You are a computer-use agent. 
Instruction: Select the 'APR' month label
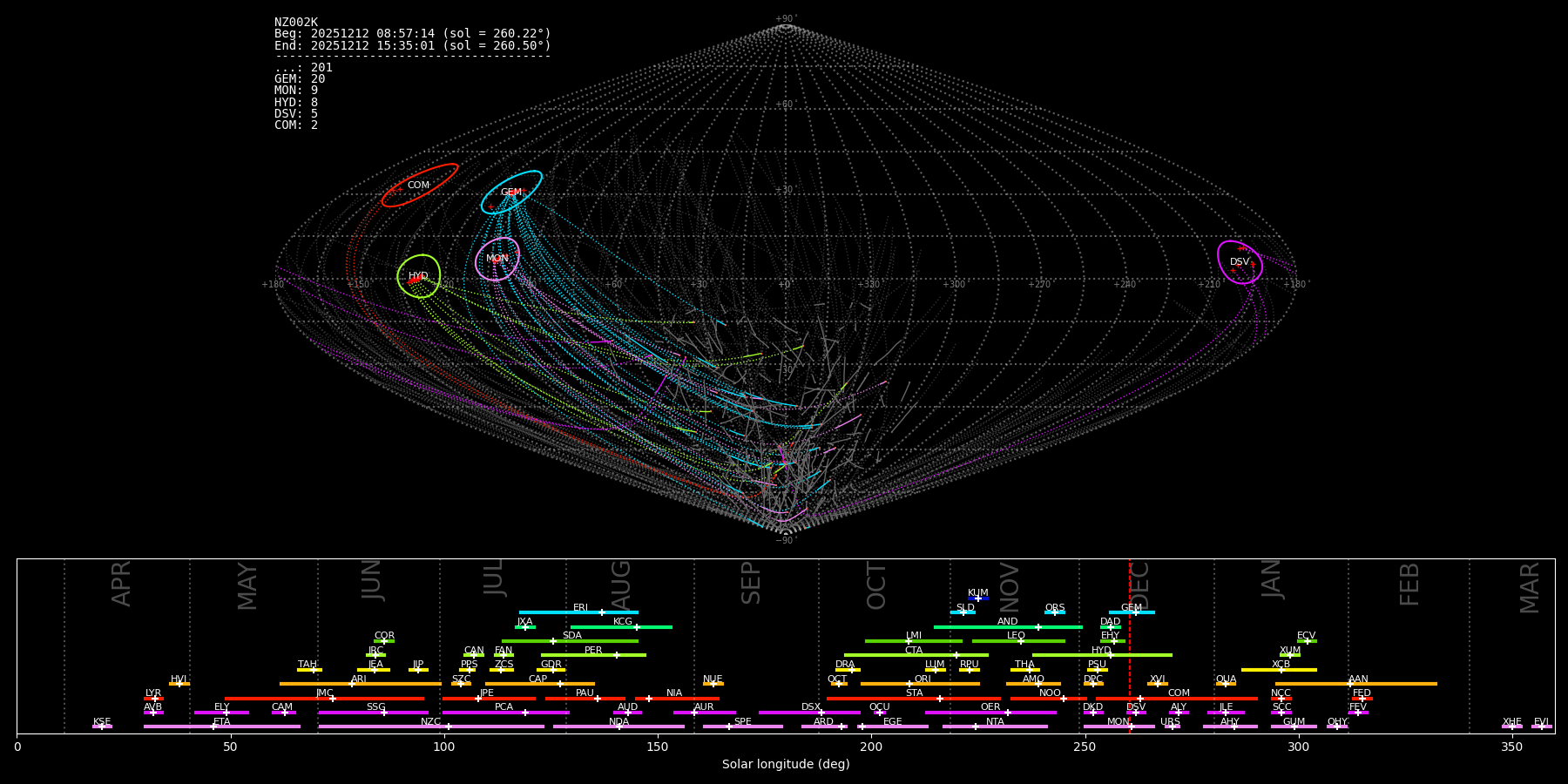point(122,584)
